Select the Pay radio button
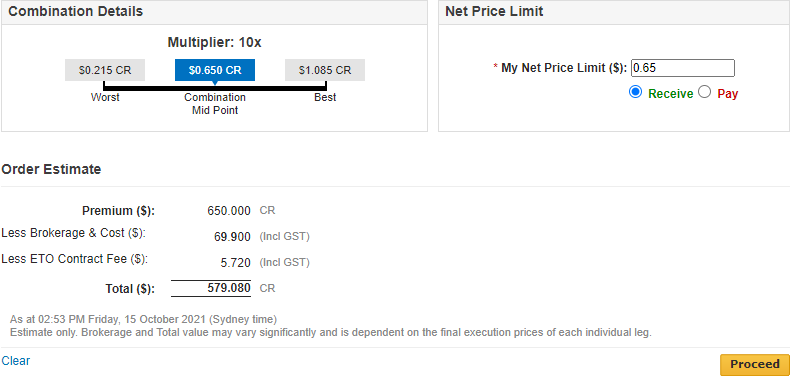Screen dimensions: 796x380 click(705, 92)
